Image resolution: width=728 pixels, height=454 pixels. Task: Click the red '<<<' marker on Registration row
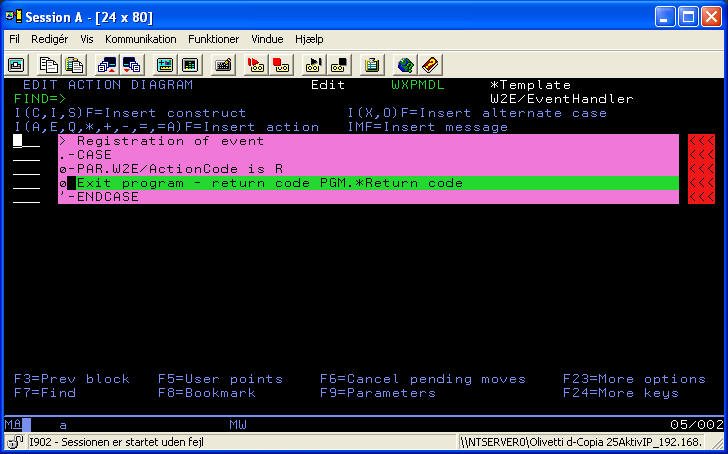click(x=702, y=141)
